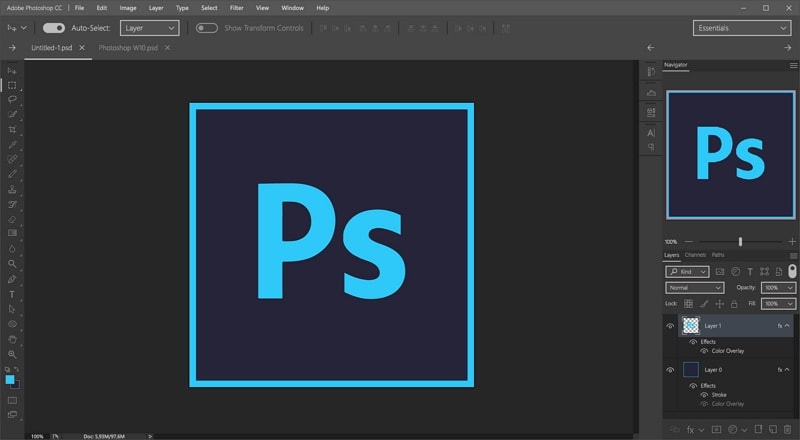Viewport: 800px width, 440px height.
Task: Select the Rectangular Marquee tool
Action: click(x=12, y=85)
